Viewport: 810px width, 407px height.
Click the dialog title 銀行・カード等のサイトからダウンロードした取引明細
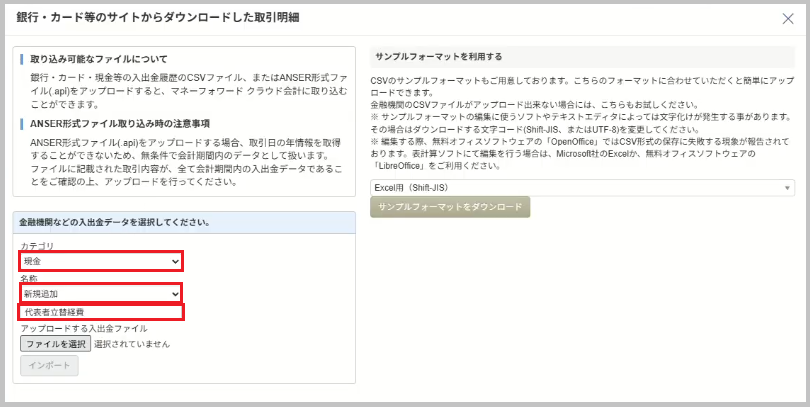point(158,18)
